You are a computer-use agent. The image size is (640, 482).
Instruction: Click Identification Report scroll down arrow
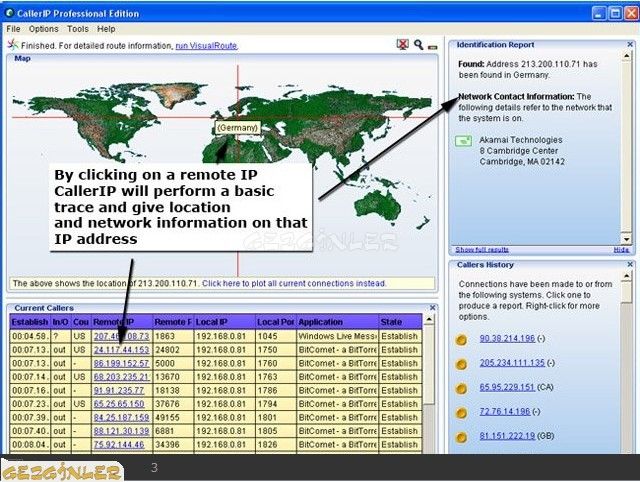pyautogui.click(x=627, y=239)
